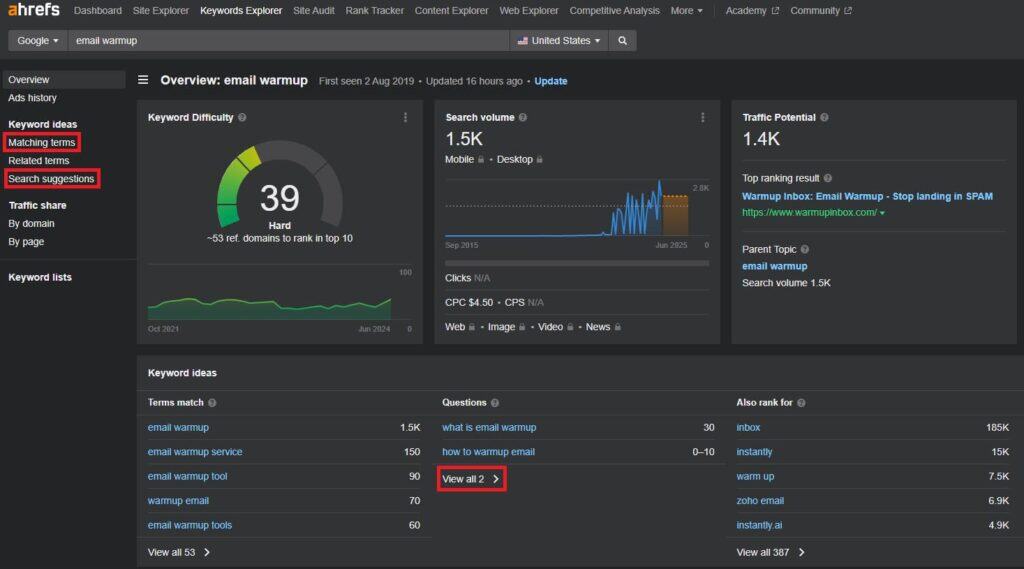Click instantly.ai keyword link
This screenshot has width=1024, height=569.
point(759,525)
